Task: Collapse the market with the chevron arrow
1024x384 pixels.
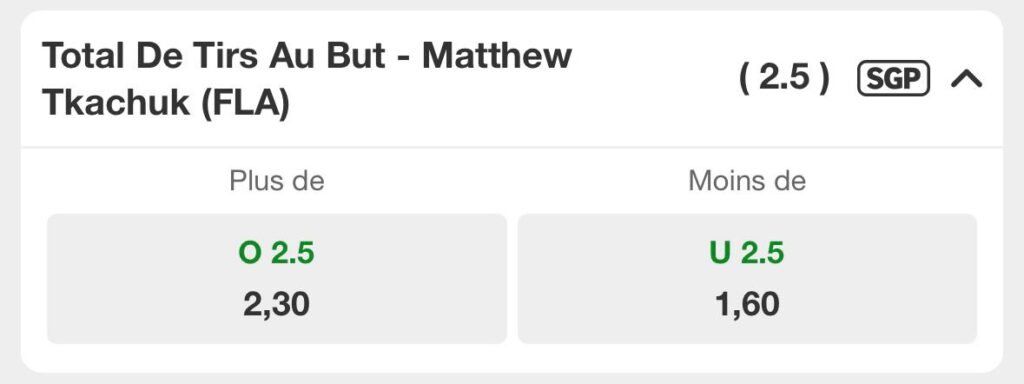Action: coord(967,79)
